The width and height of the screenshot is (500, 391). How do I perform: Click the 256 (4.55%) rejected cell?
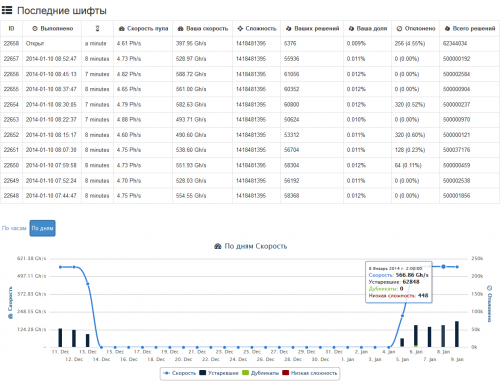[410, 44]
